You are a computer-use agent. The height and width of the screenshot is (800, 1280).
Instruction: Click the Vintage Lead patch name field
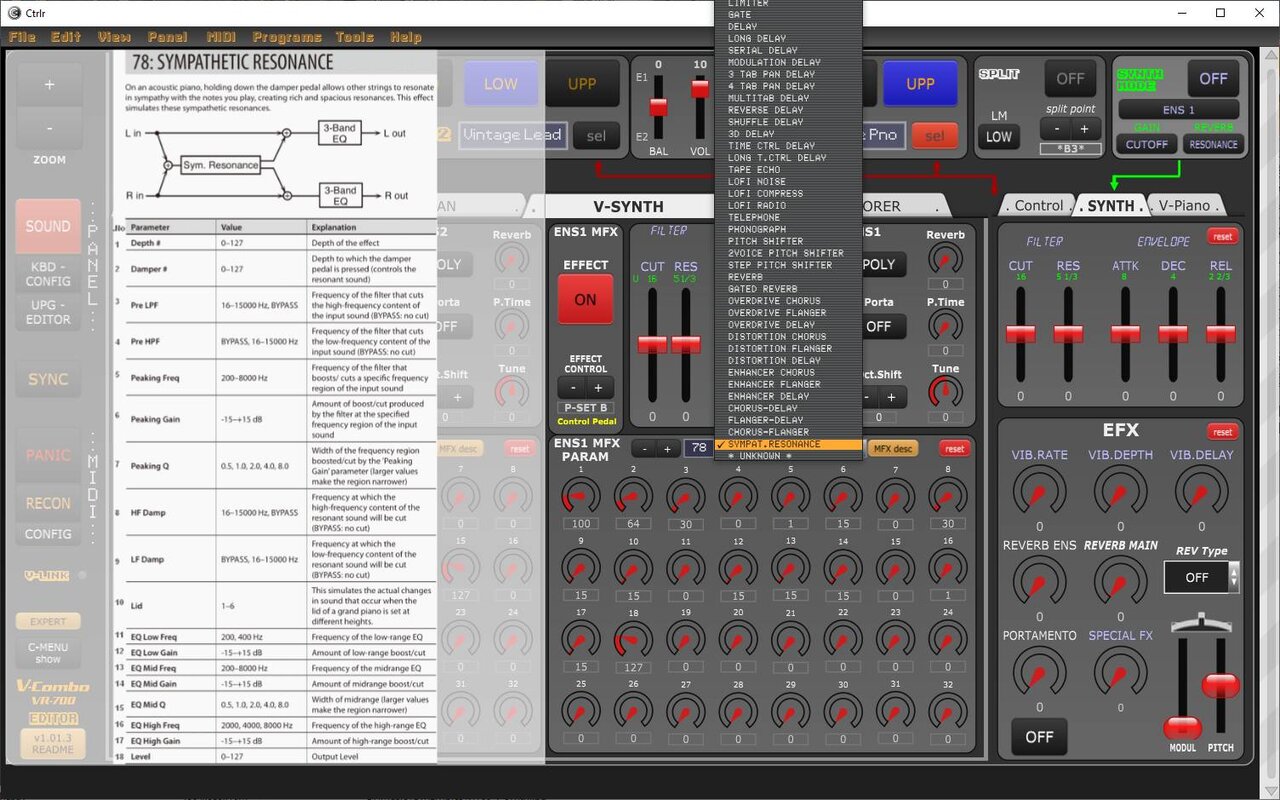513,135
